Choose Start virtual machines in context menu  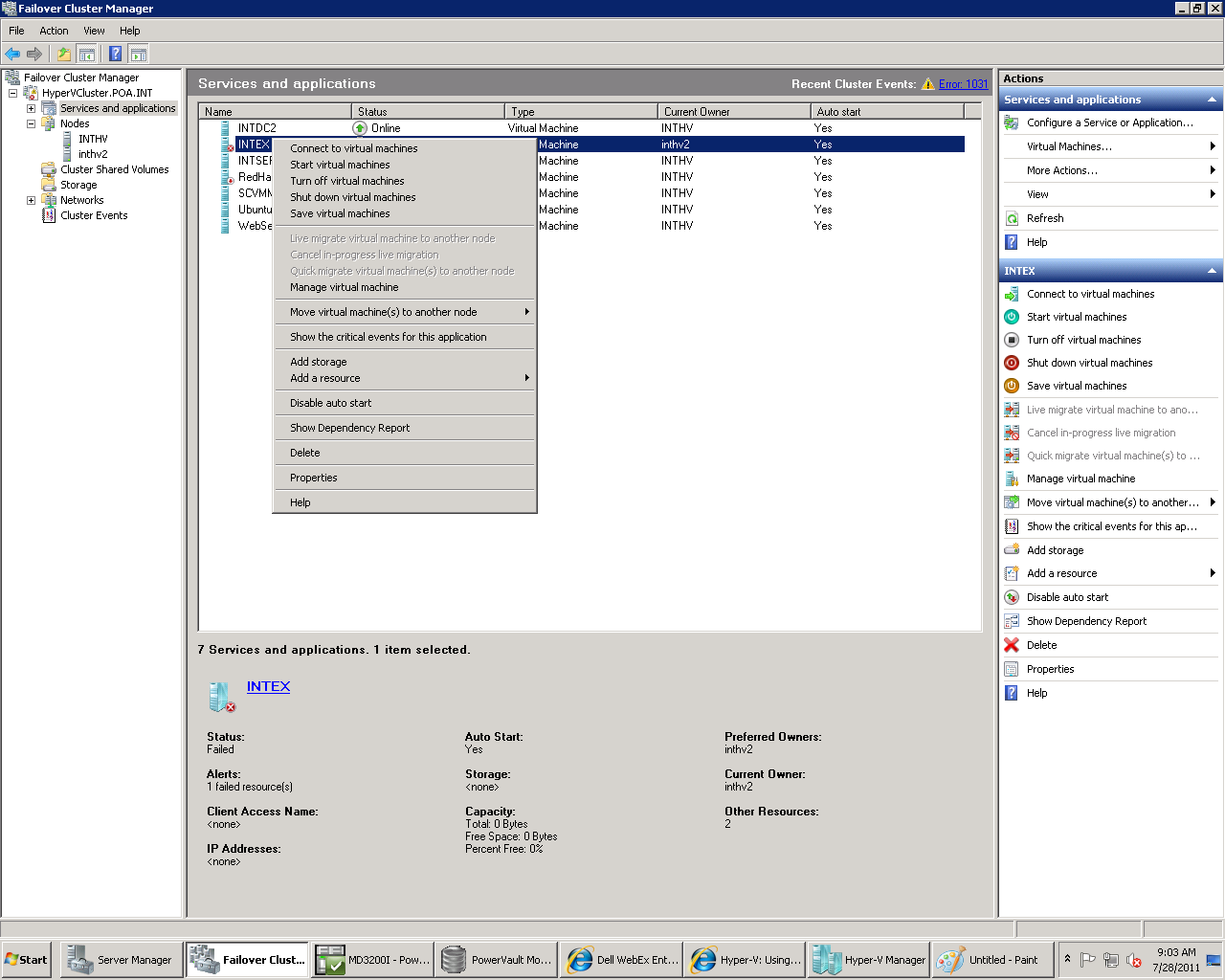pyautogui.click(x=405, y=165)
